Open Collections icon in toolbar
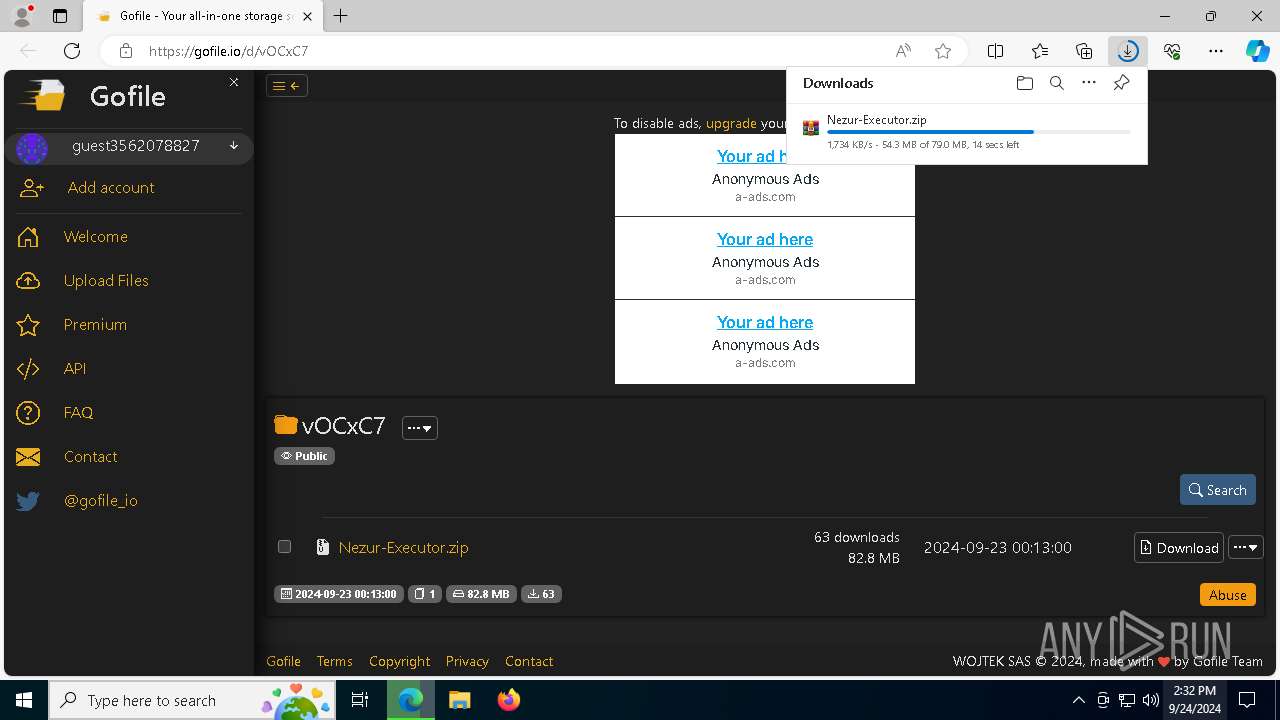 coord(1084,51)
